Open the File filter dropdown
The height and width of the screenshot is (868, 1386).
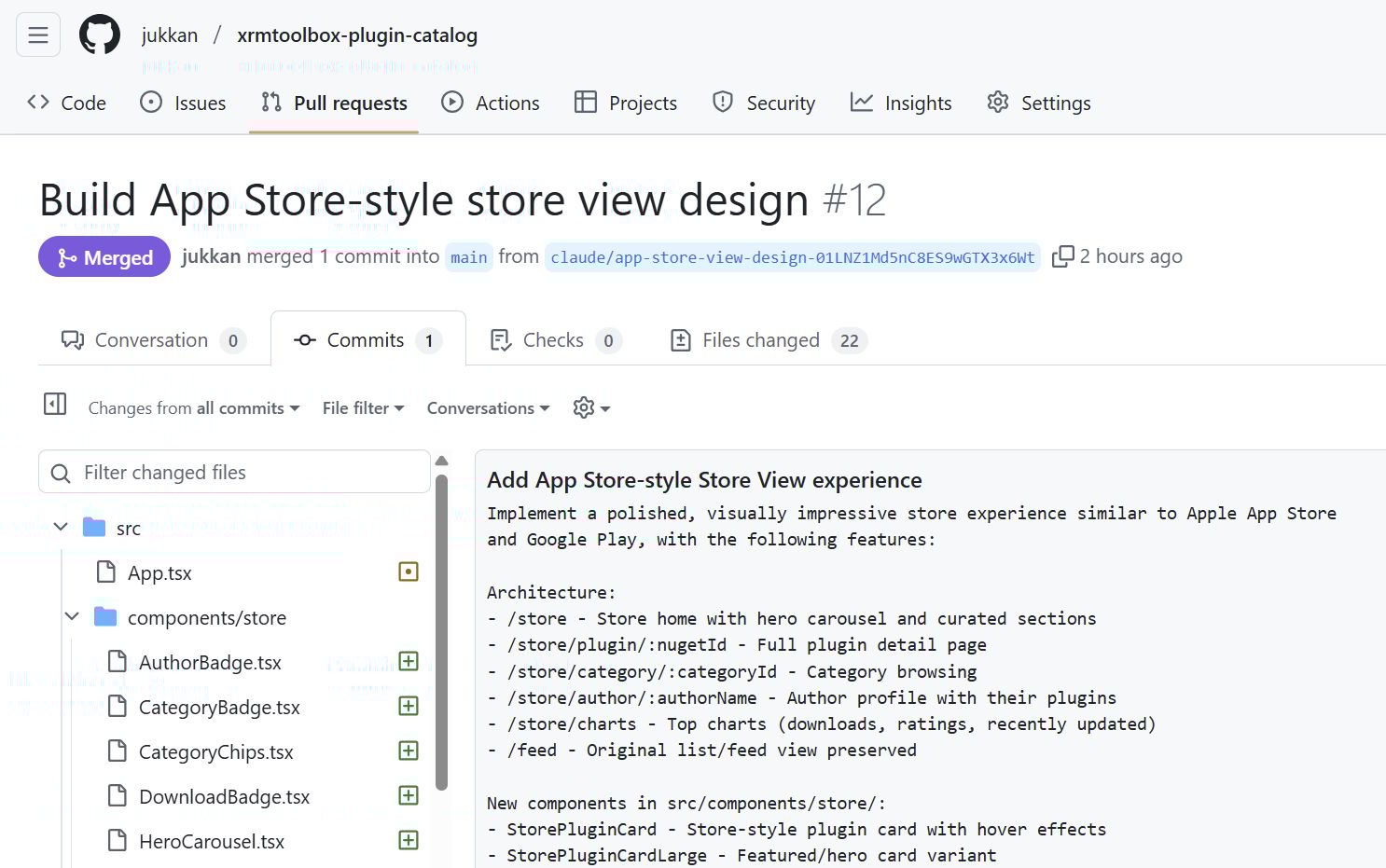pos(363,408)
